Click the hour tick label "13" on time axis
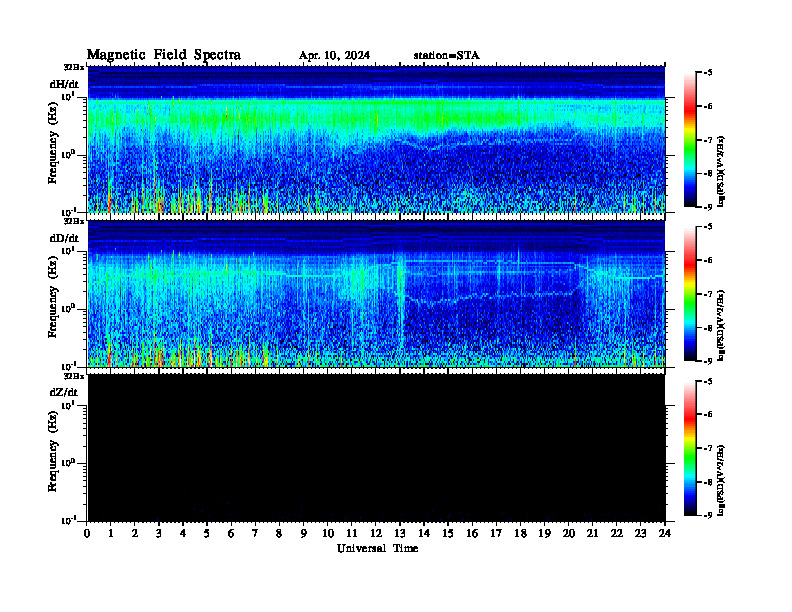 pyautogui.click(x=400, y=534)
